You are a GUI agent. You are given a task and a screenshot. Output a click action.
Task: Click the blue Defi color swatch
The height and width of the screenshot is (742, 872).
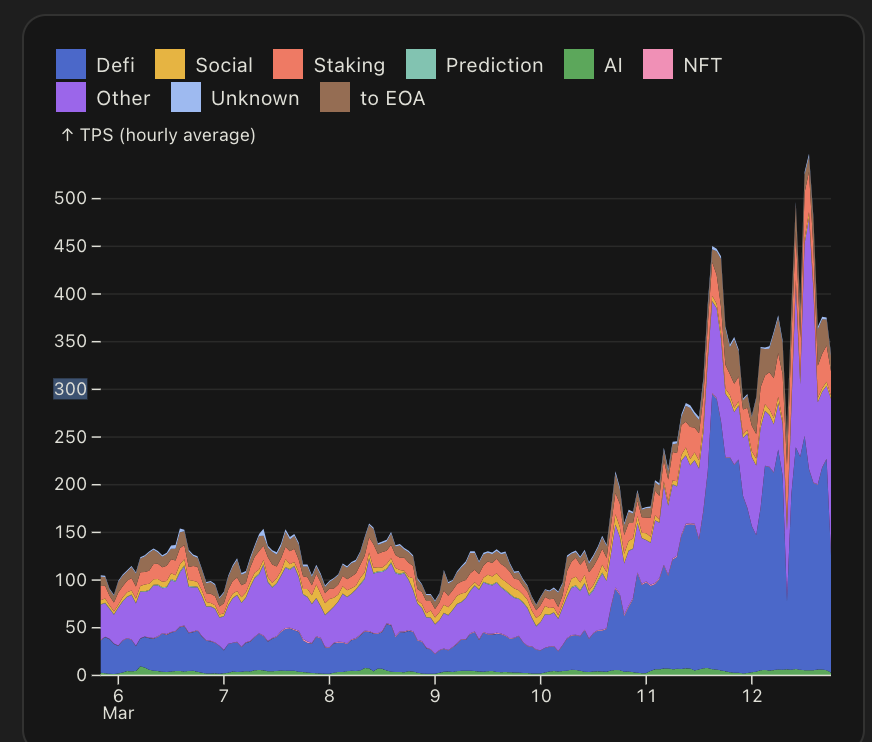pos(69,64)
